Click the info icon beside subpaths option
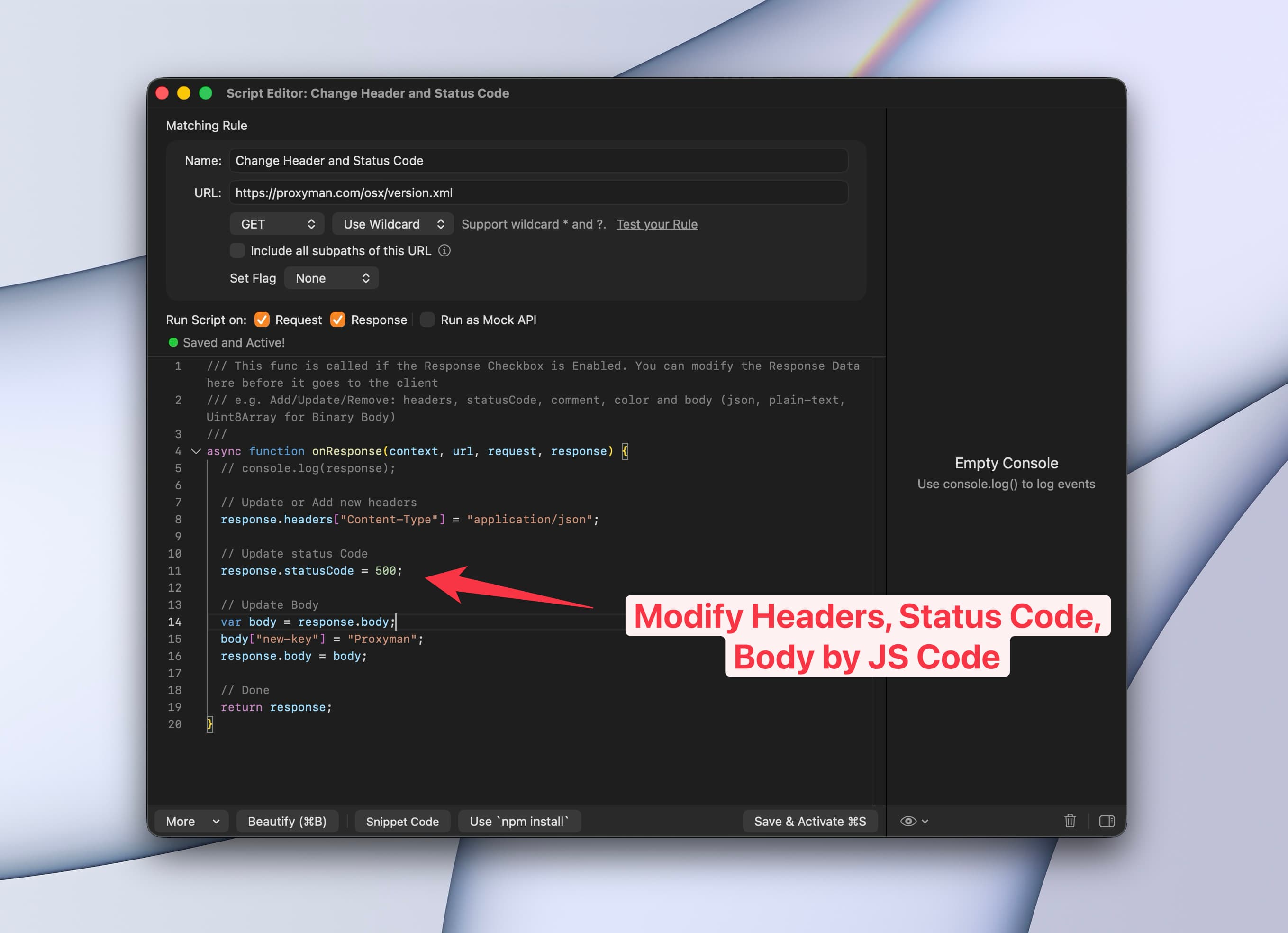 [x=444, y=251]
